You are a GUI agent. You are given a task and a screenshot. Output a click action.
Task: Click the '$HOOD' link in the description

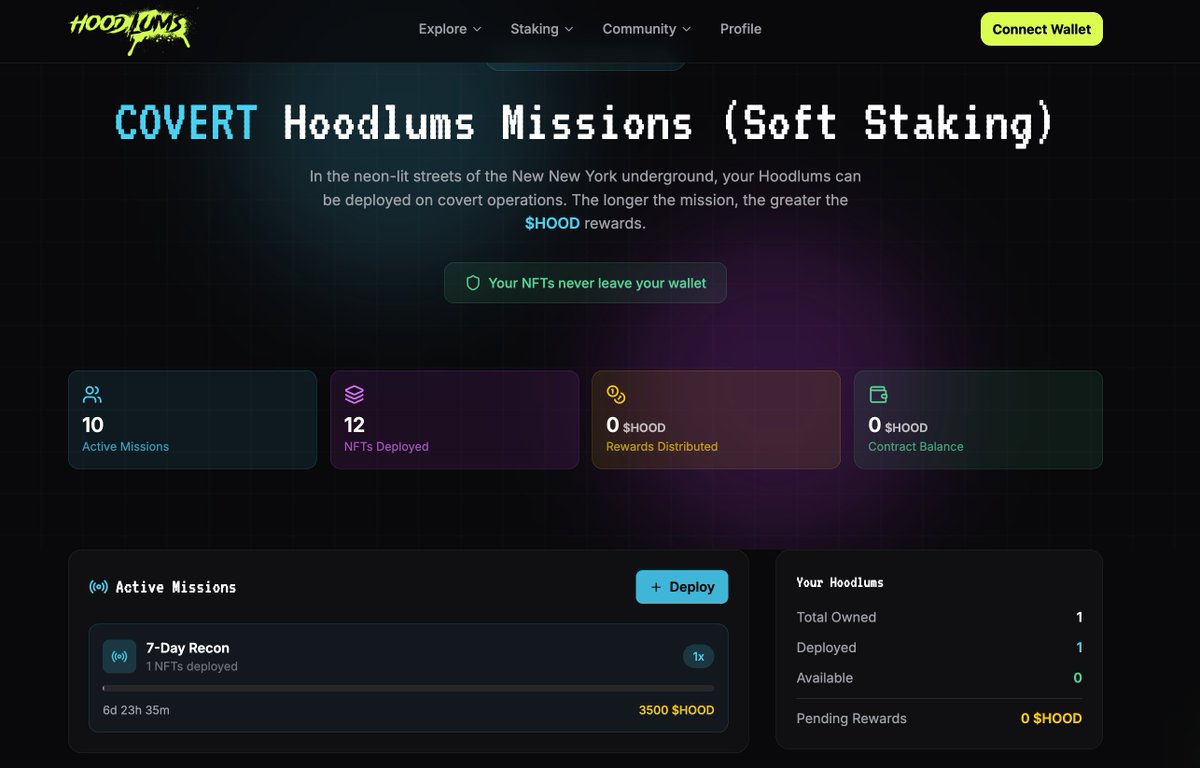[x=552, y=223]
